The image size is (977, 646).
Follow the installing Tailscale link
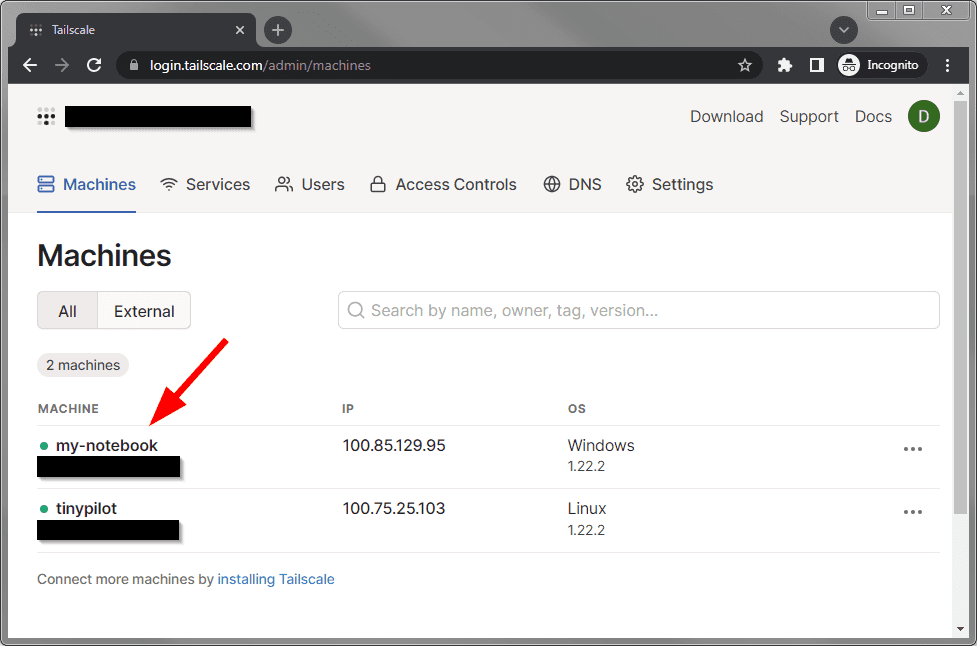(x=275, y=579)
